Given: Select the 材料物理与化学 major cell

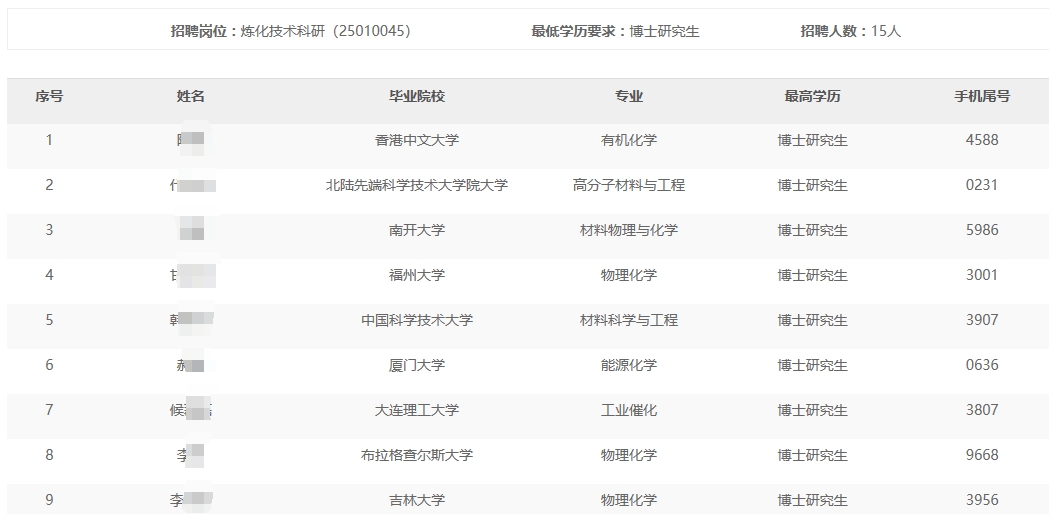Looking at the screenshot, I should 629,230.
